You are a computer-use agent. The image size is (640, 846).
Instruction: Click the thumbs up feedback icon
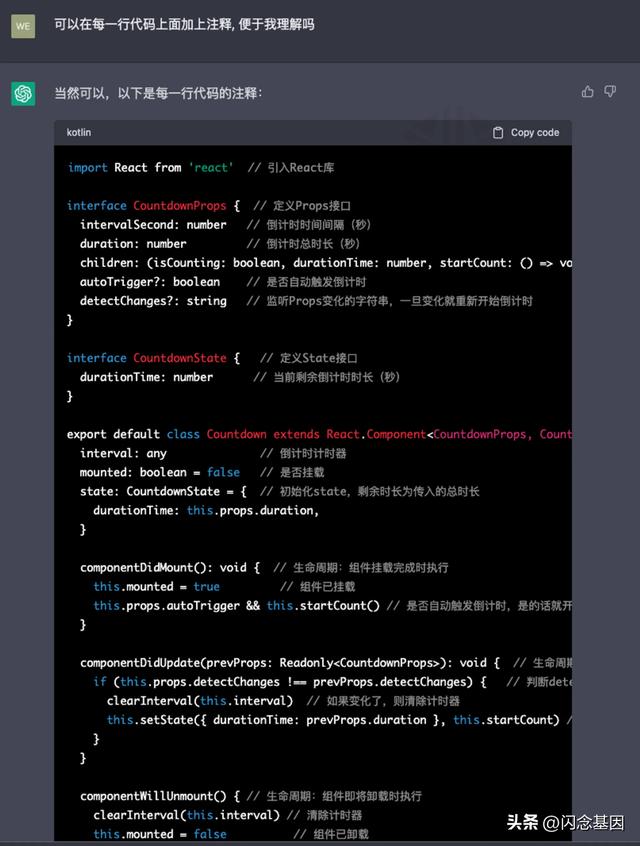point(588,92)
